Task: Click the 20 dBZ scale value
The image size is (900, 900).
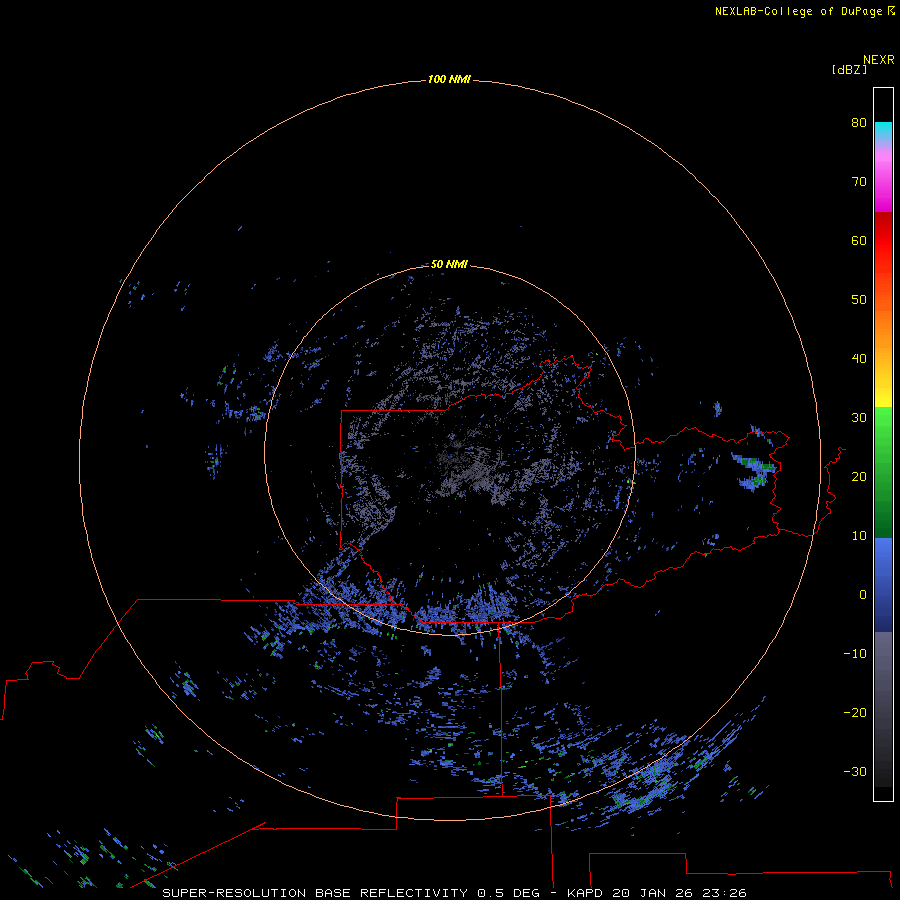Action: pyautogui.click(x=859, y=476)
